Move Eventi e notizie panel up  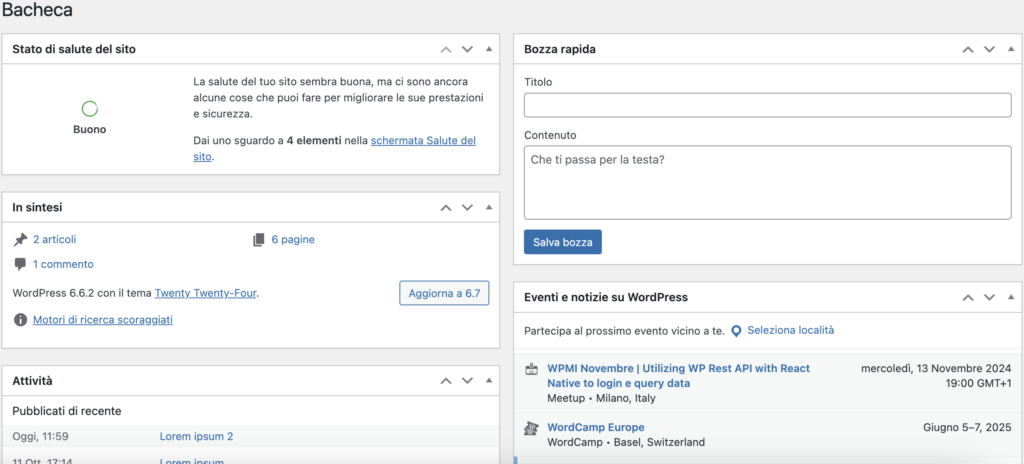tap(967, 298)
